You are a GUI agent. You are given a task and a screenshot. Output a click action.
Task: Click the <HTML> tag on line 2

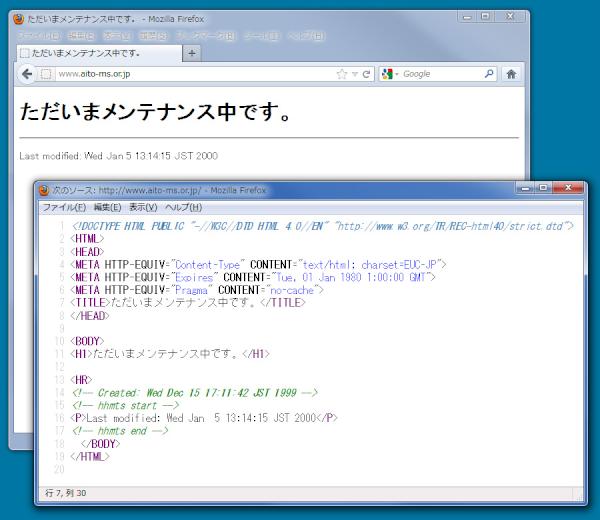(x=87, y=239)
